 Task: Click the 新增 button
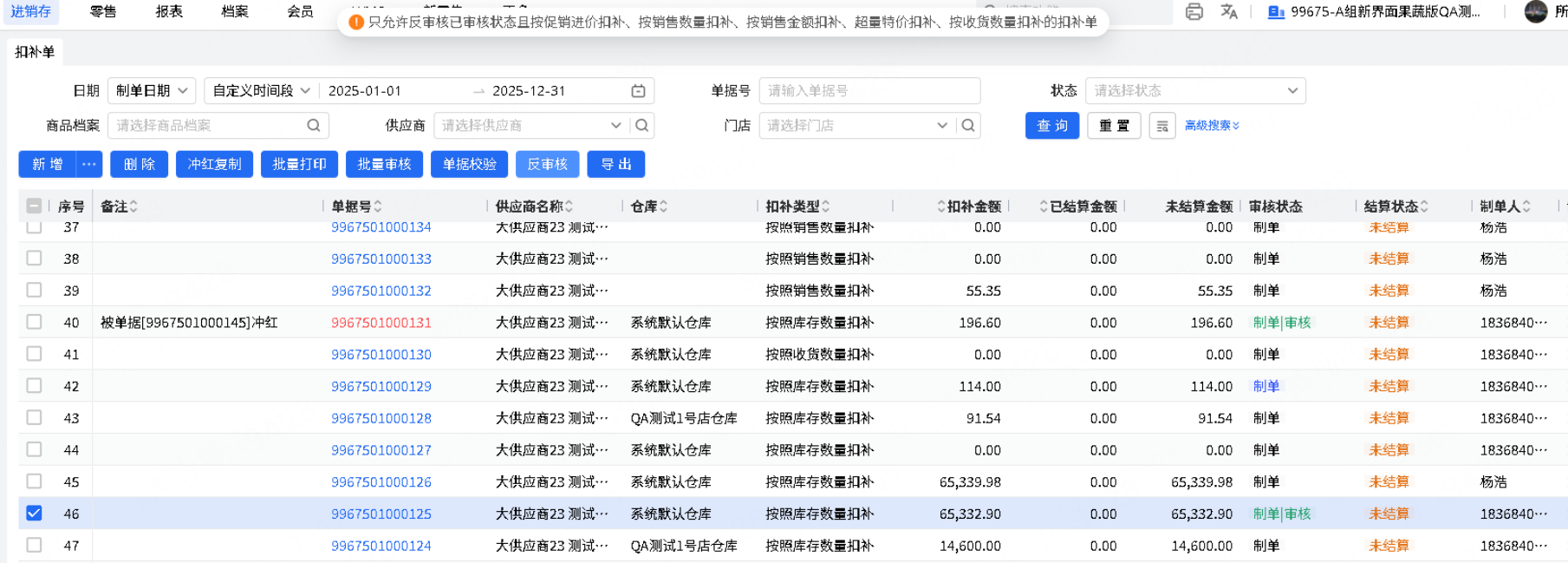click(48, 164)
